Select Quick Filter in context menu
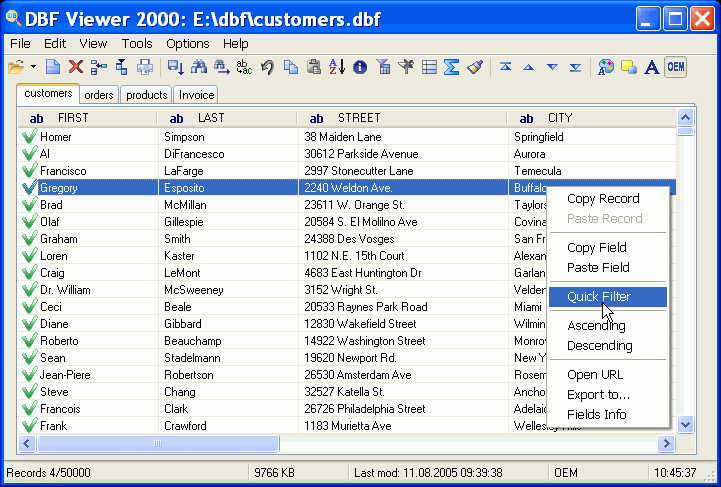 [x=607, y=297]
